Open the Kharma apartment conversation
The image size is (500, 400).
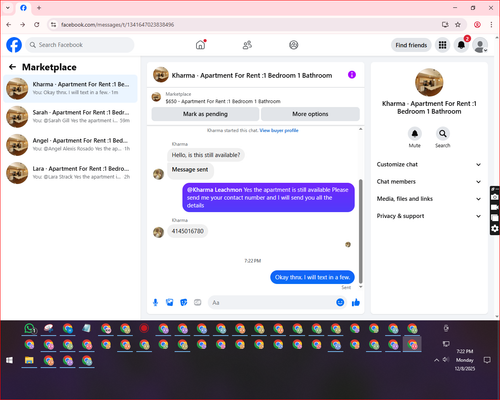[70, 89]
